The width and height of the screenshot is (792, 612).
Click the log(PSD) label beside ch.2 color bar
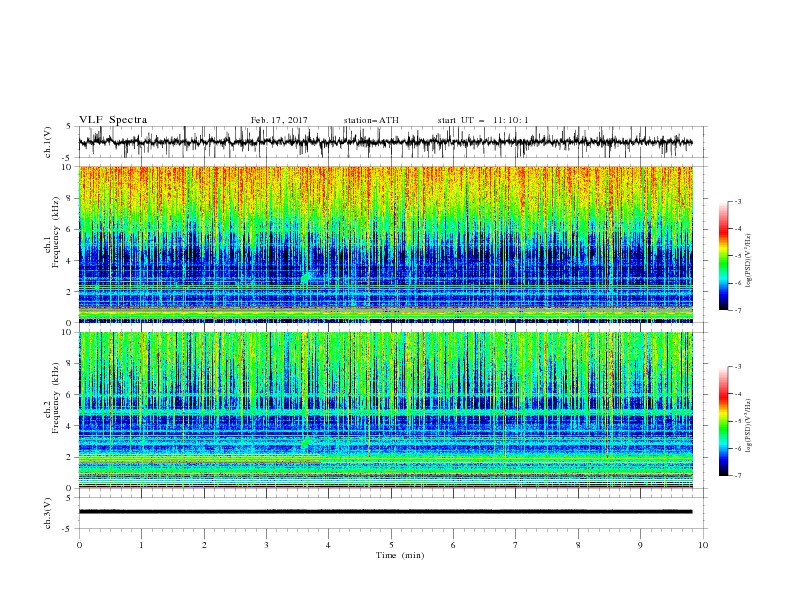point(748,426)
